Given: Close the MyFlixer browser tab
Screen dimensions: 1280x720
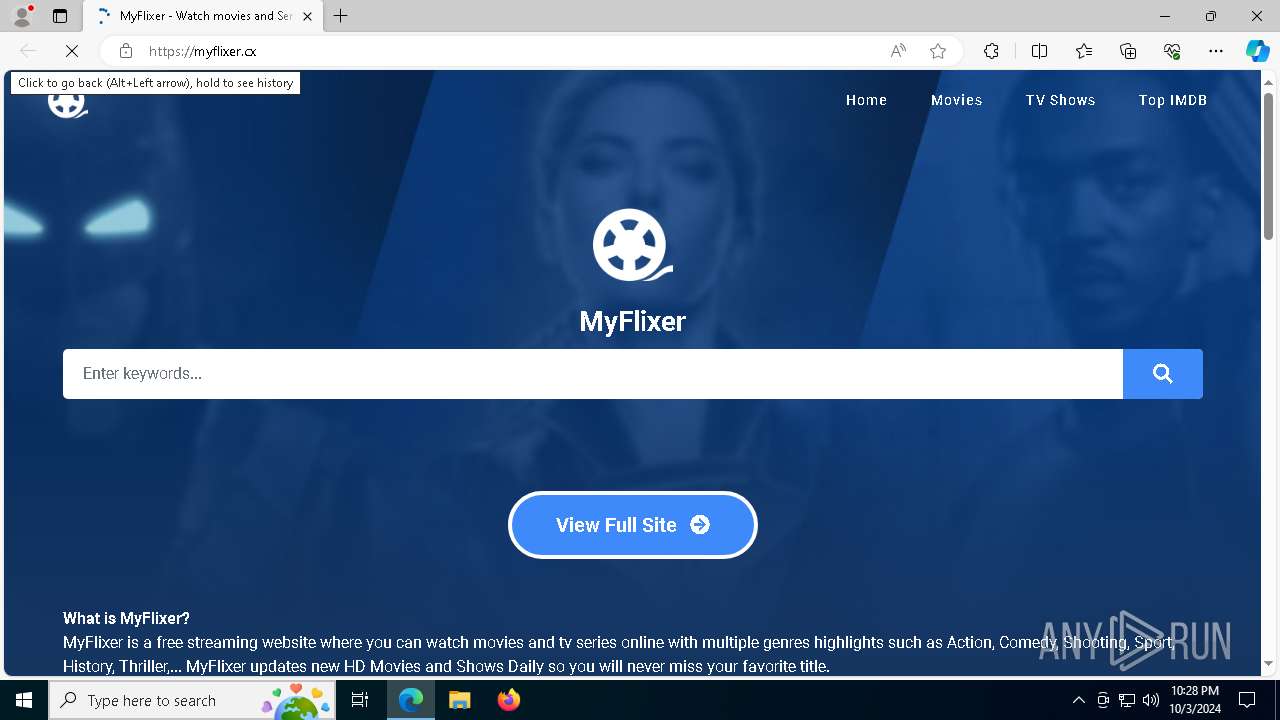Looking at the screenshot, I should pyautogui.click(x=307, y=16).
